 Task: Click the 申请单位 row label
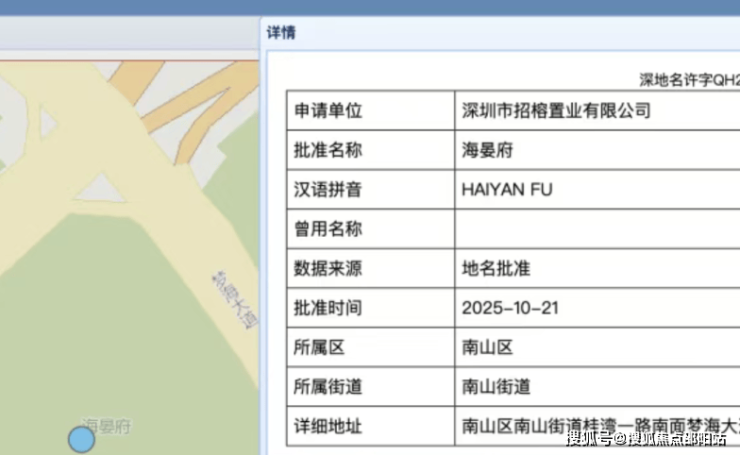click(328, 110)
